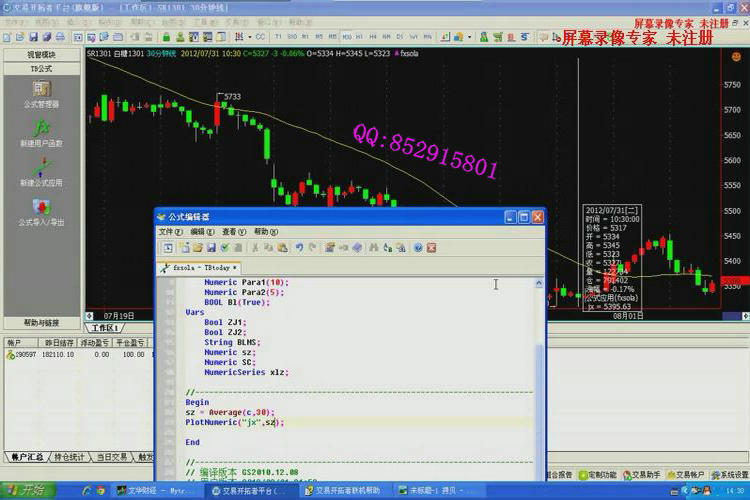Expand the 帮助与链接 sidebar section
This screenshot has width=750, height=500.
(41, 323)
